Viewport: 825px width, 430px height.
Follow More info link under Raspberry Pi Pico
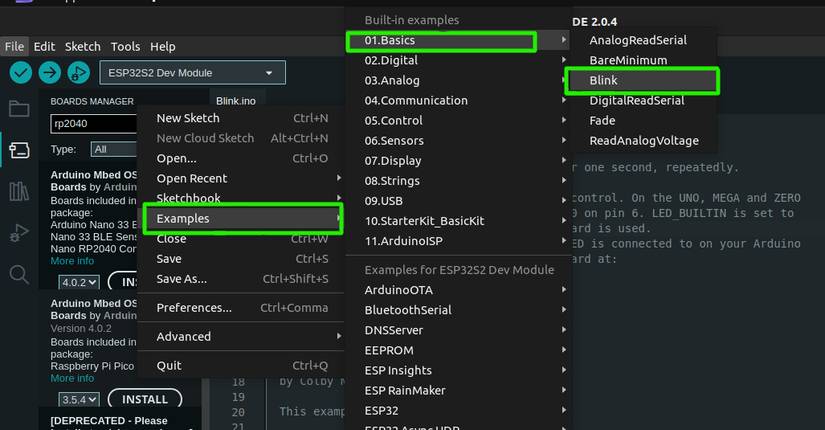[x=72, y=378]
